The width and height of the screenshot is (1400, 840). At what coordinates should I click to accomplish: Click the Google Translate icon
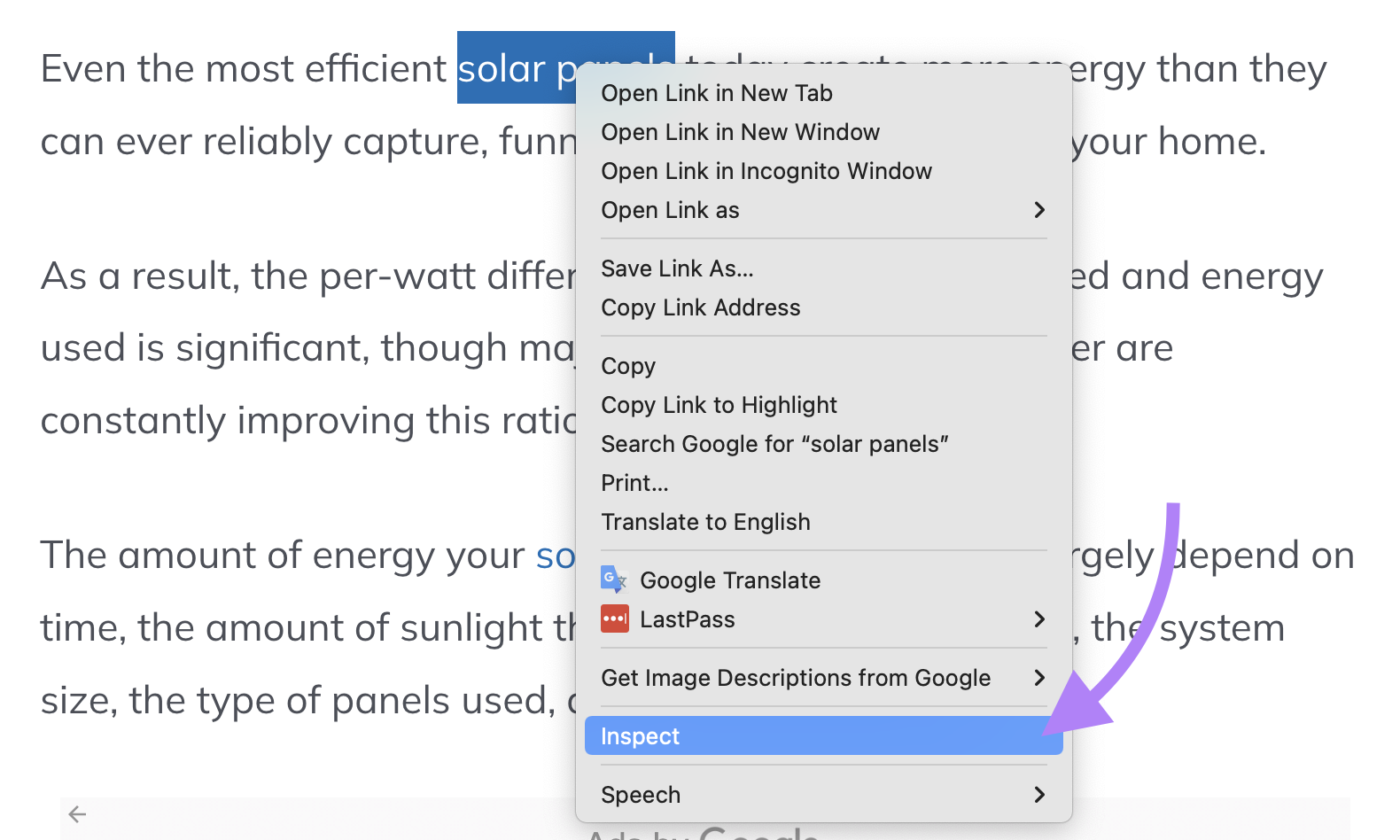tap(613, 580)
